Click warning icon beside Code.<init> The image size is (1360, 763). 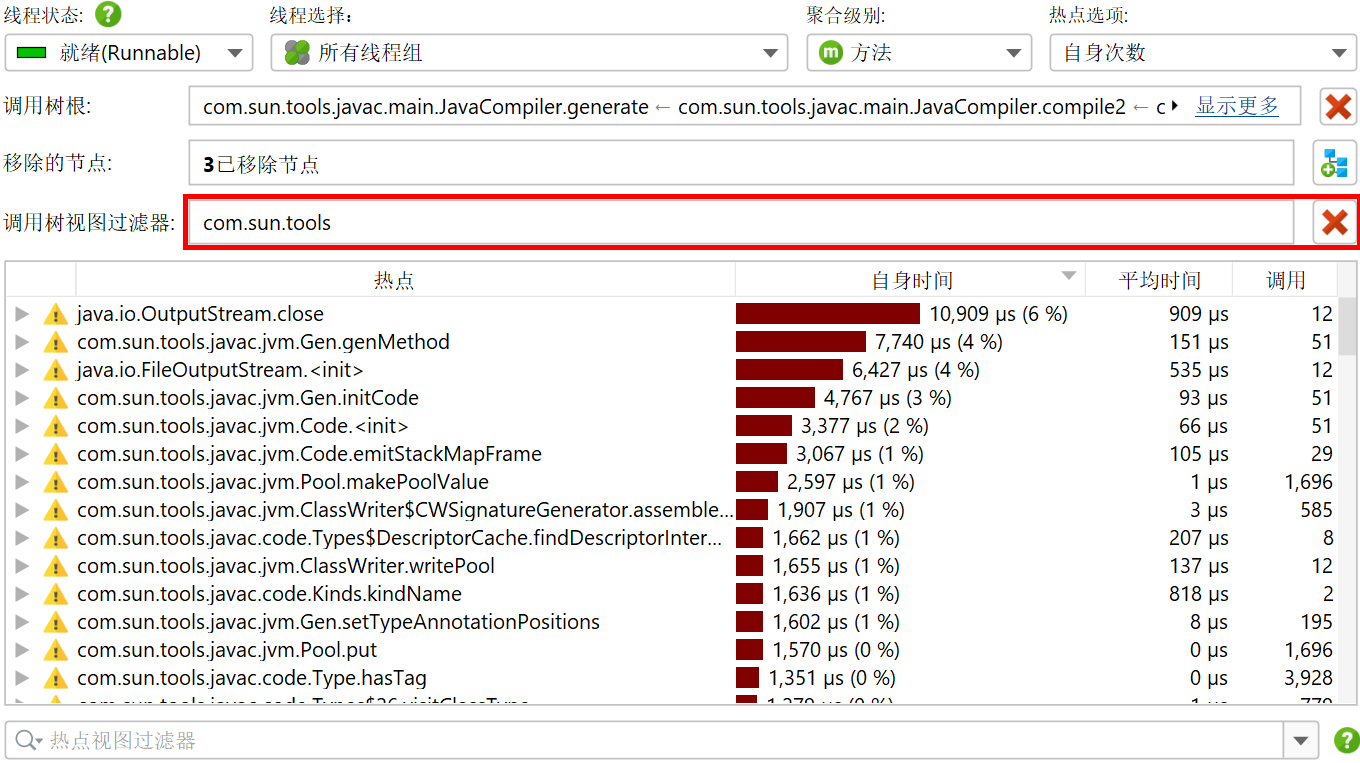pyautogui.click(x=55, y=426)
